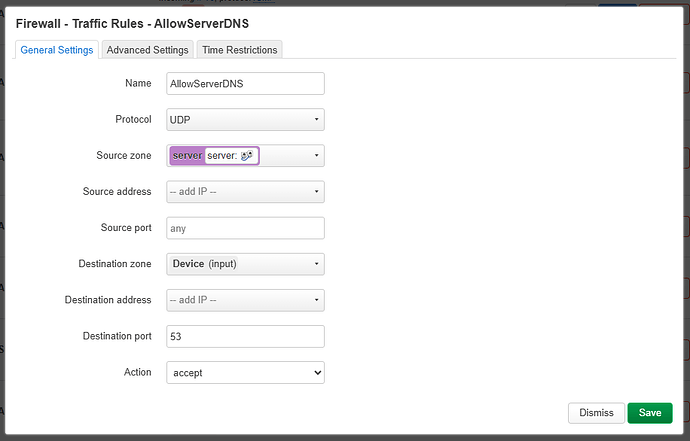Viewport: 690px width, 441px height.
Task: Open the Advanced Settings tab
Action: pos(147,50)
